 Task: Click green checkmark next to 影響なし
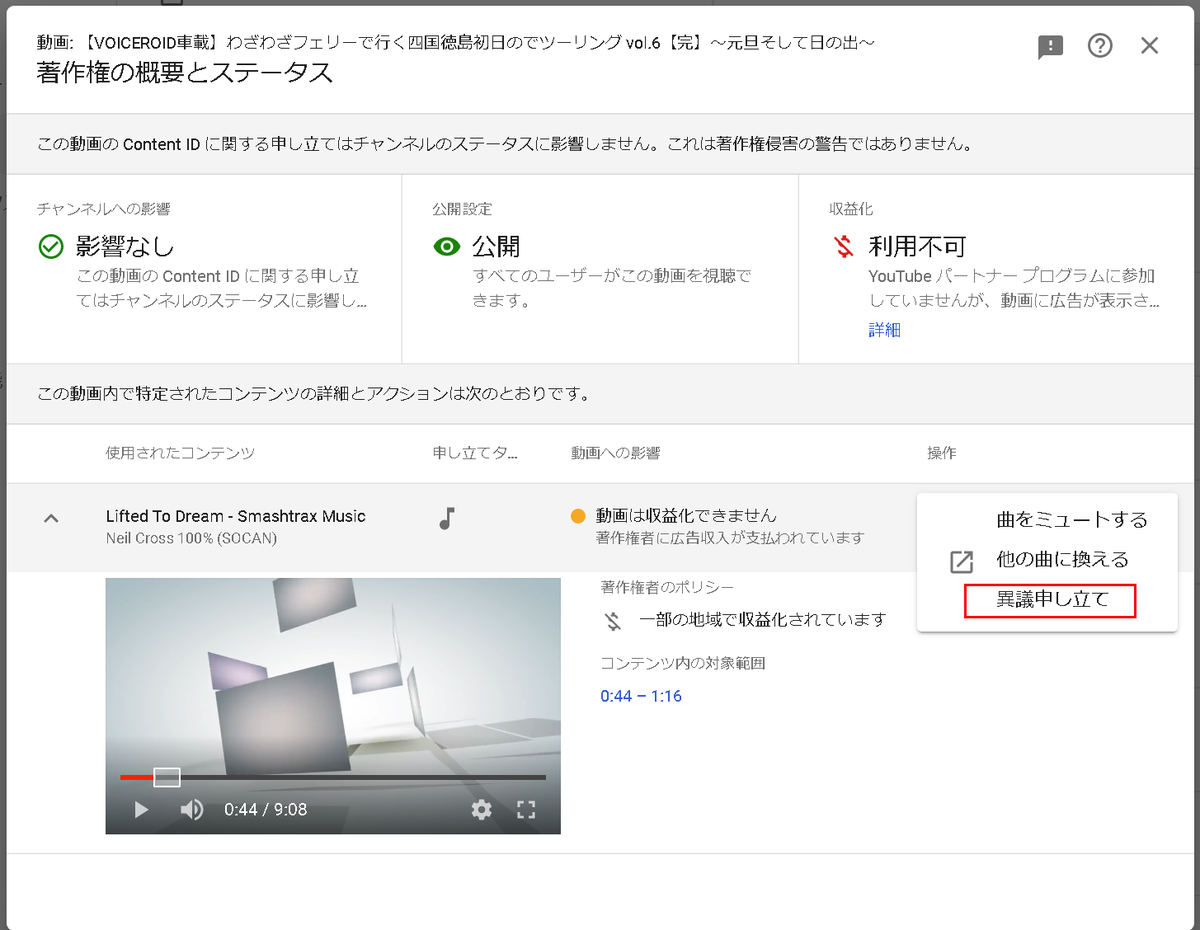tap(50, 246)
